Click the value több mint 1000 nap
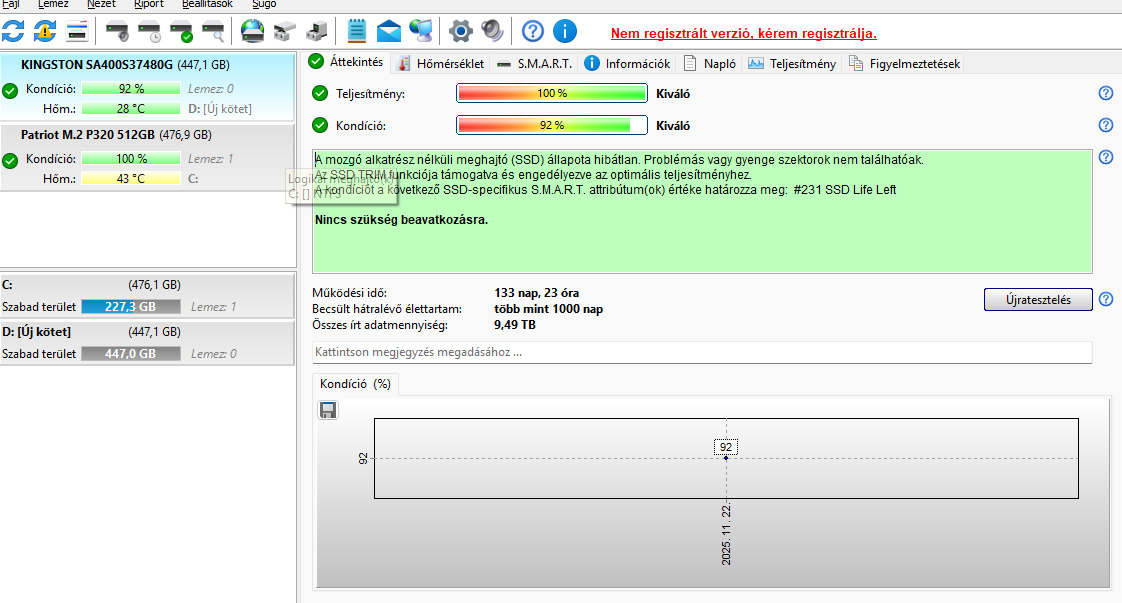 [548, 309]
